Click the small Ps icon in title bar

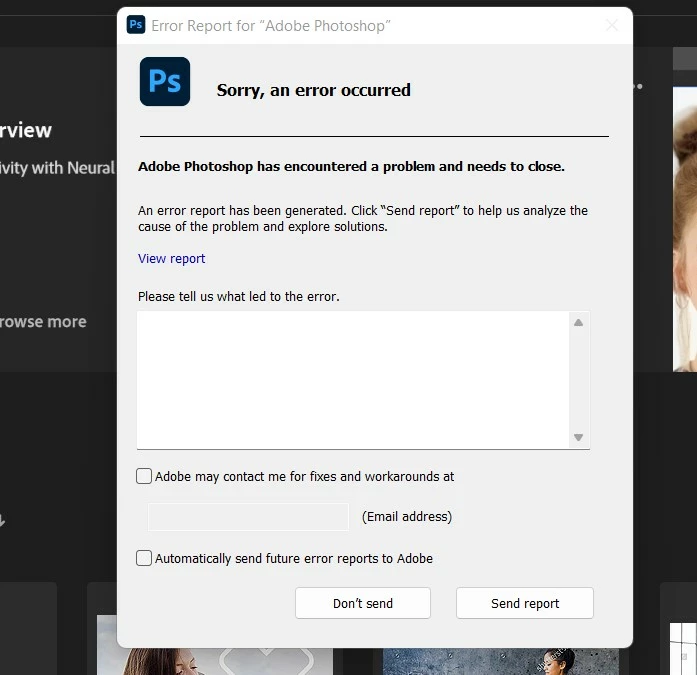136,24
